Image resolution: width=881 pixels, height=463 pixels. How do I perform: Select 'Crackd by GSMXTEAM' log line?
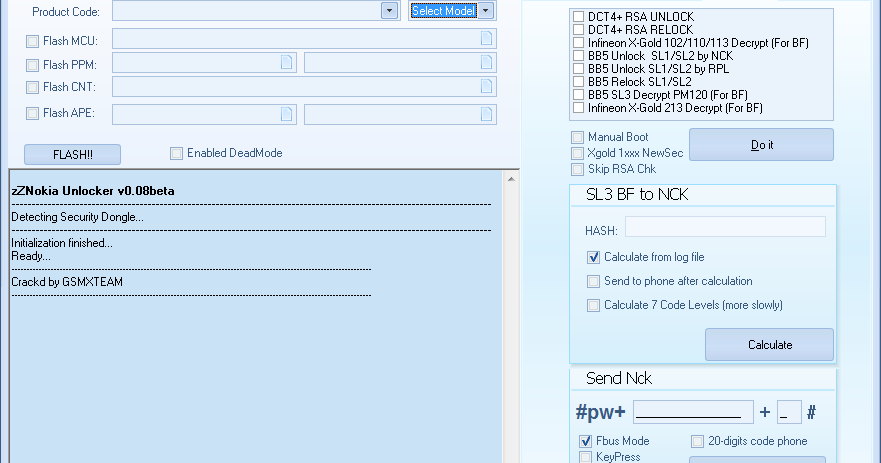tap(67, 282)
